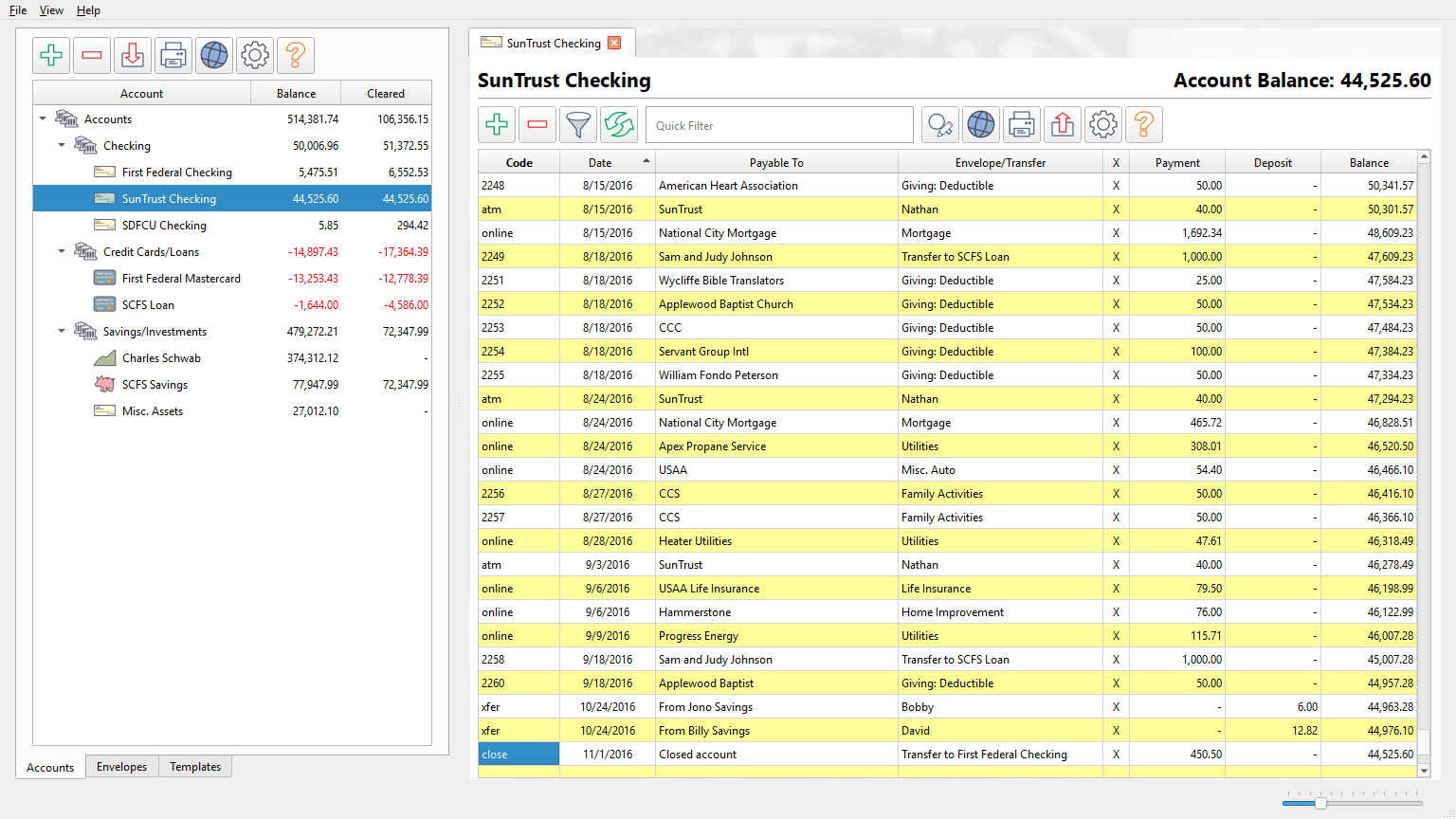Click the bank icon beside Accounts root

[66, 118]
